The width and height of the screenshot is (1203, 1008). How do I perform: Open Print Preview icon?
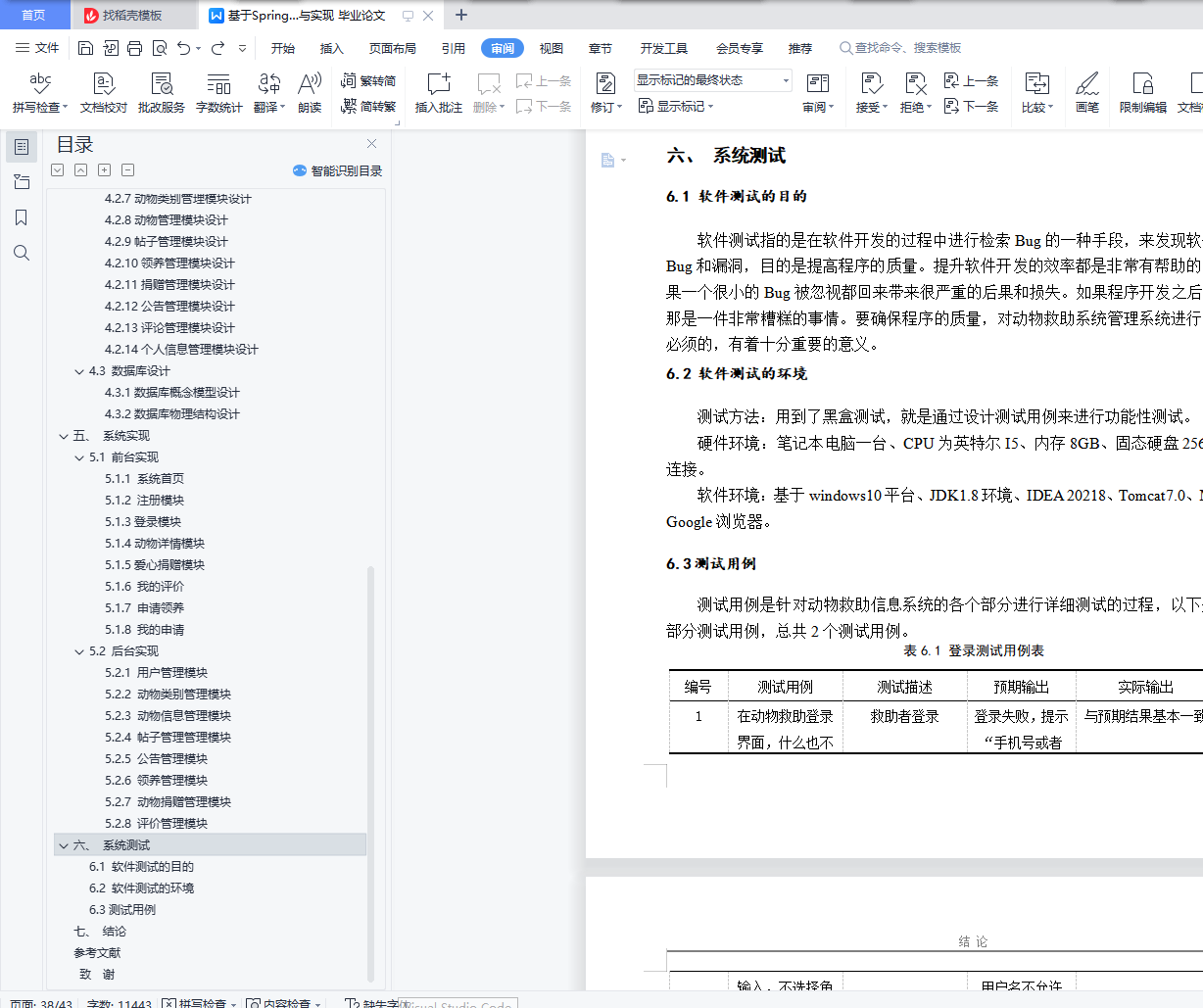click(x=159, y=48)
